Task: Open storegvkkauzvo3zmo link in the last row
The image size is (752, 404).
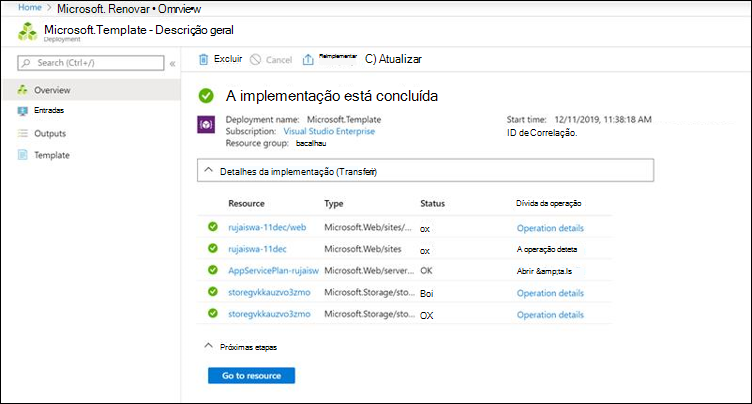Action: (269, 313)
